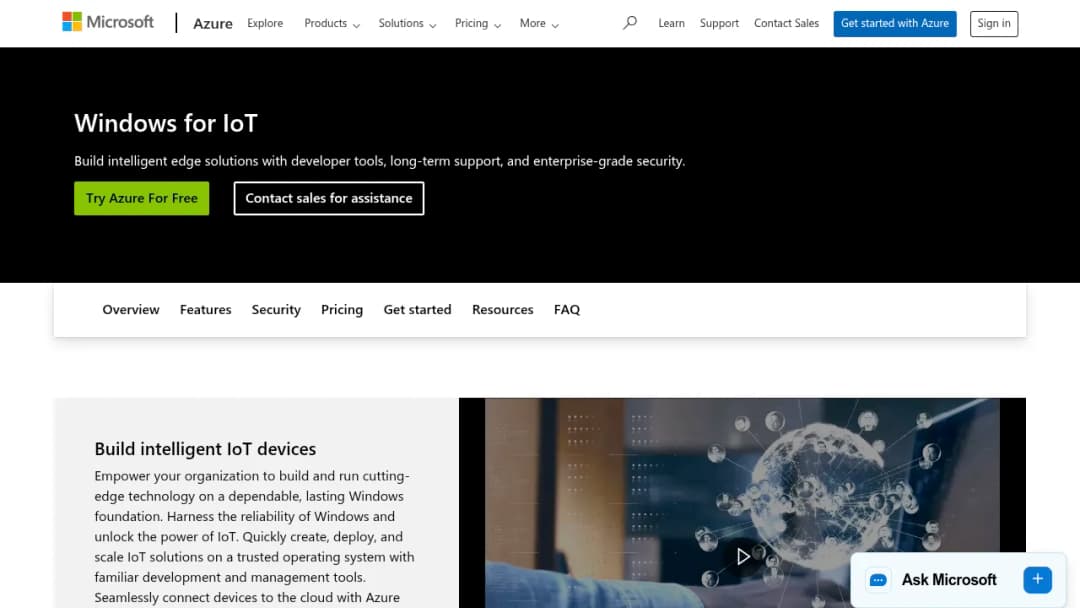Open the search magnifier icon
The height and width of the screenshot is (608, 1080).
coord(630,23)
